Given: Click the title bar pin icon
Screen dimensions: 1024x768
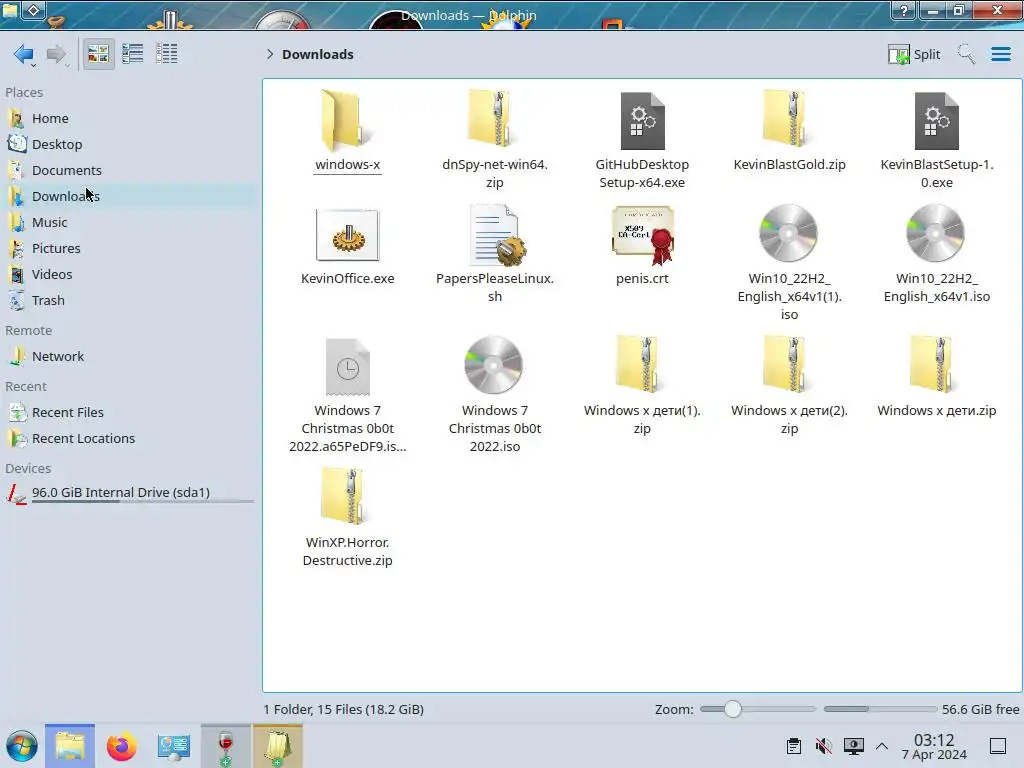Looking at the screenshot, I should [34, 10].
